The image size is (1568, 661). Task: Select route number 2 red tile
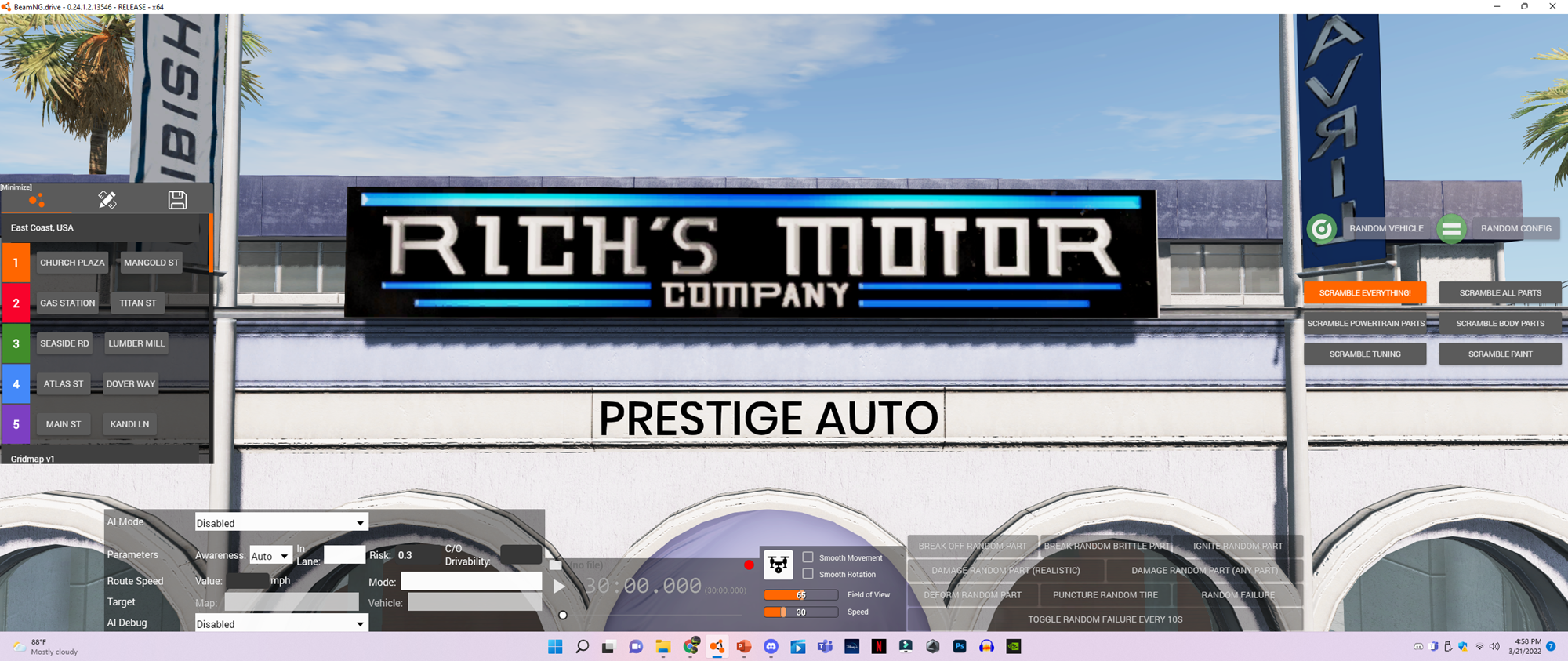point(16,303)
